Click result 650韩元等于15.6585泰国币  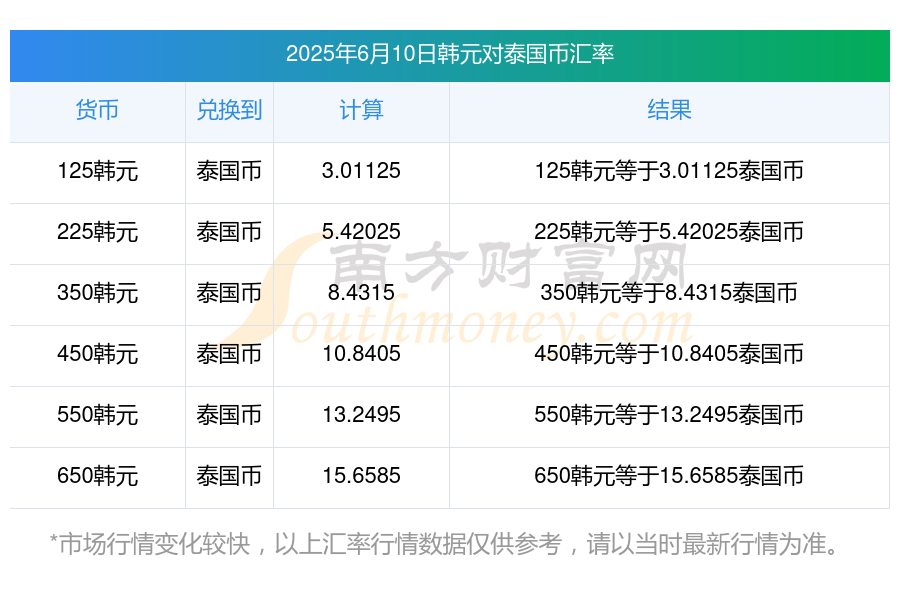pos(669,476)
